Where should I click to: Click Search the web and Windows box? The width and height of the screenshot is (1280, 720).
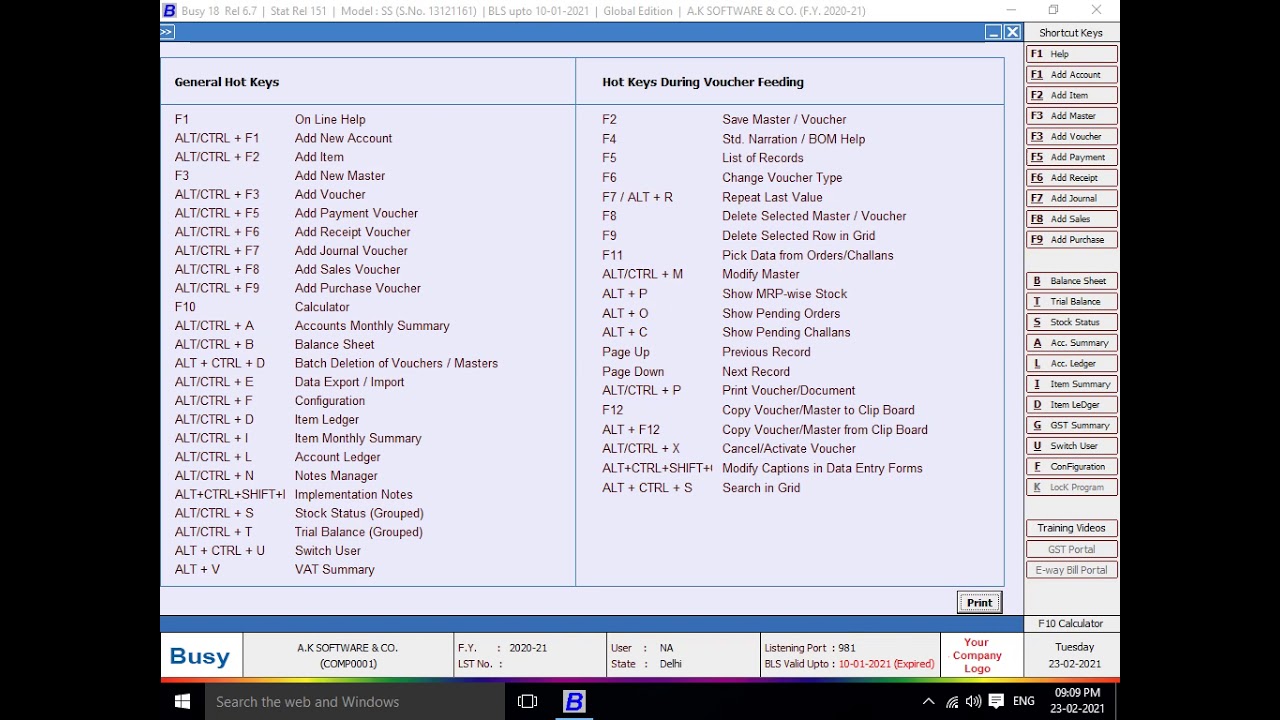pyautogui.click(x=354, y=702)
